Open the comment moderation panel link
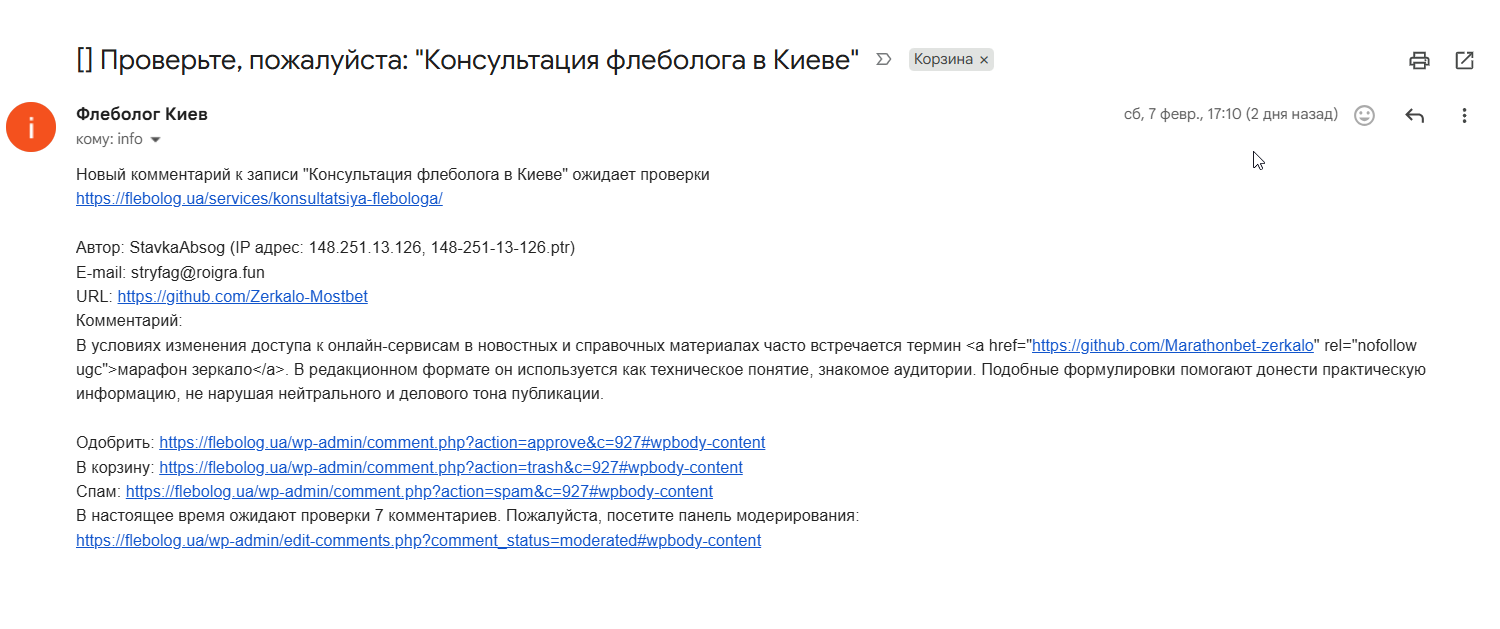Image resolution: width=1500 pixels, height=629 pixels. 418,540
